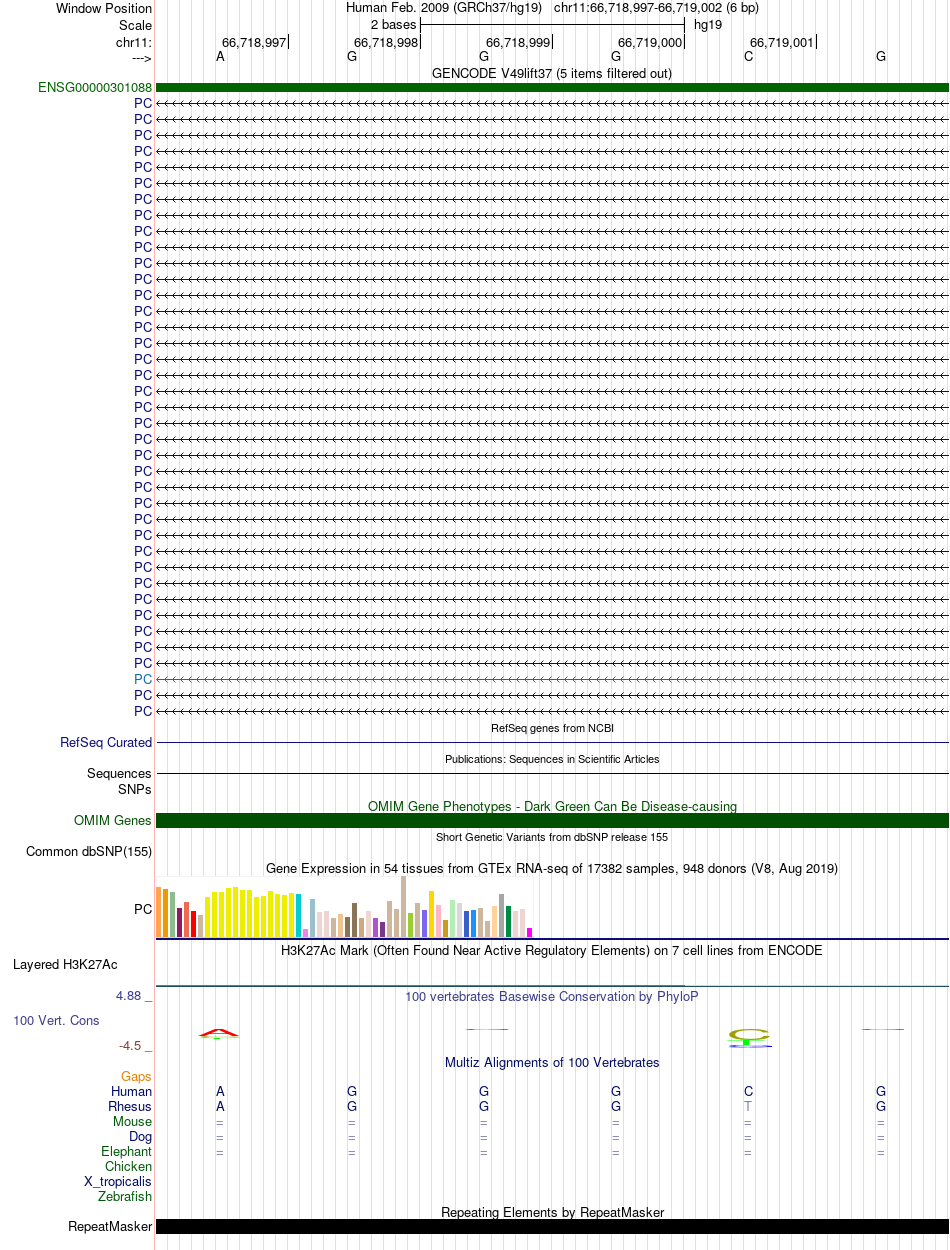
Task: Click the GTEx tissue expression bar chart
Action: [344, 907]
